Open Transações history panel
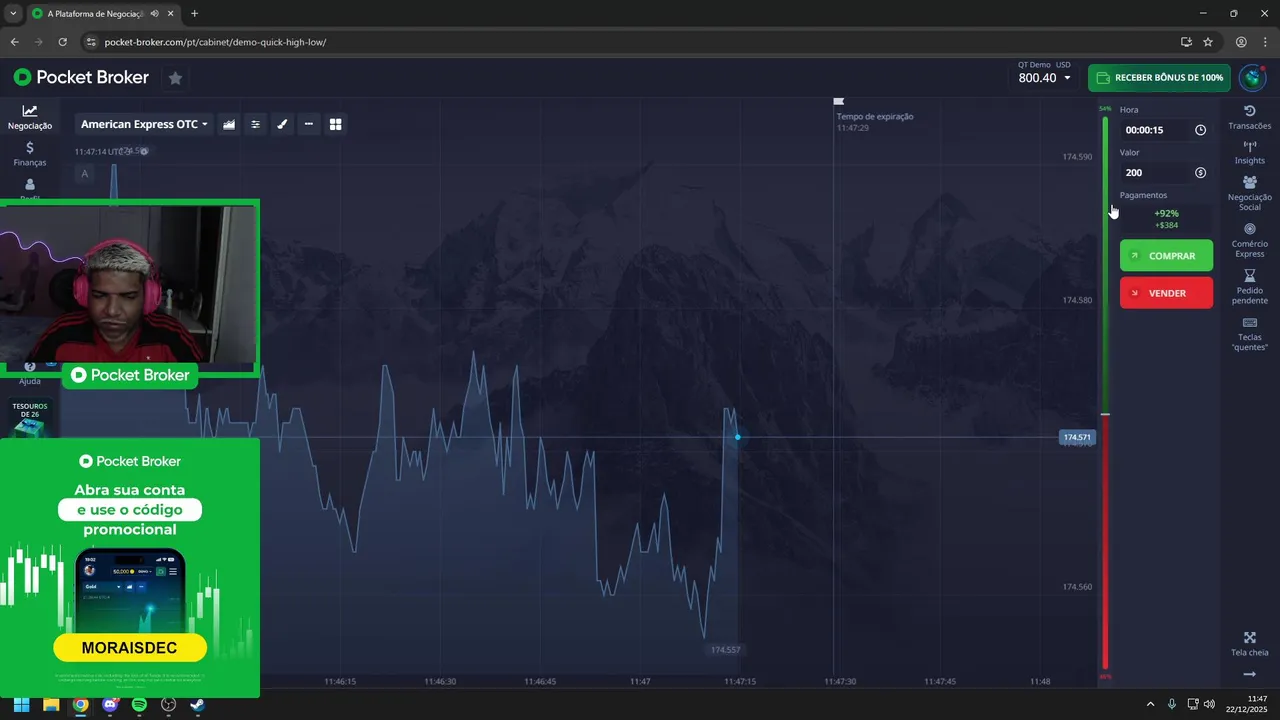Screen dimensions: 1280x720 1250,117
